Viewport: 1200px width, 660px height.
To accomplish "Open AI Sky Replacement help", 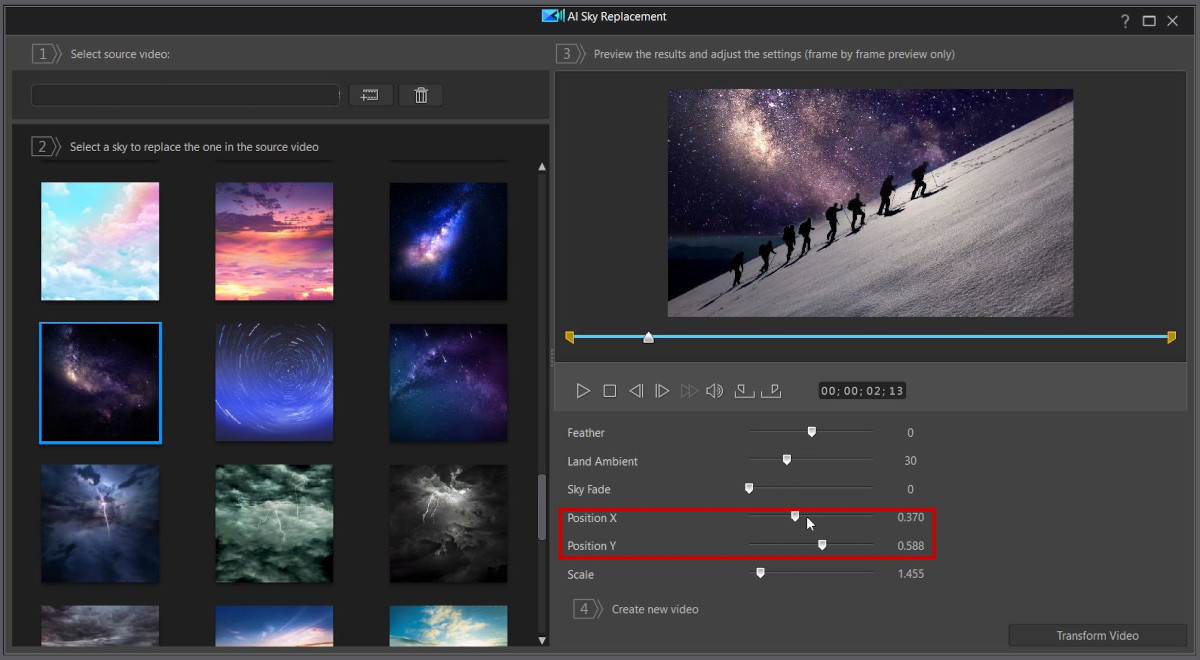I will pos(1124,20).
